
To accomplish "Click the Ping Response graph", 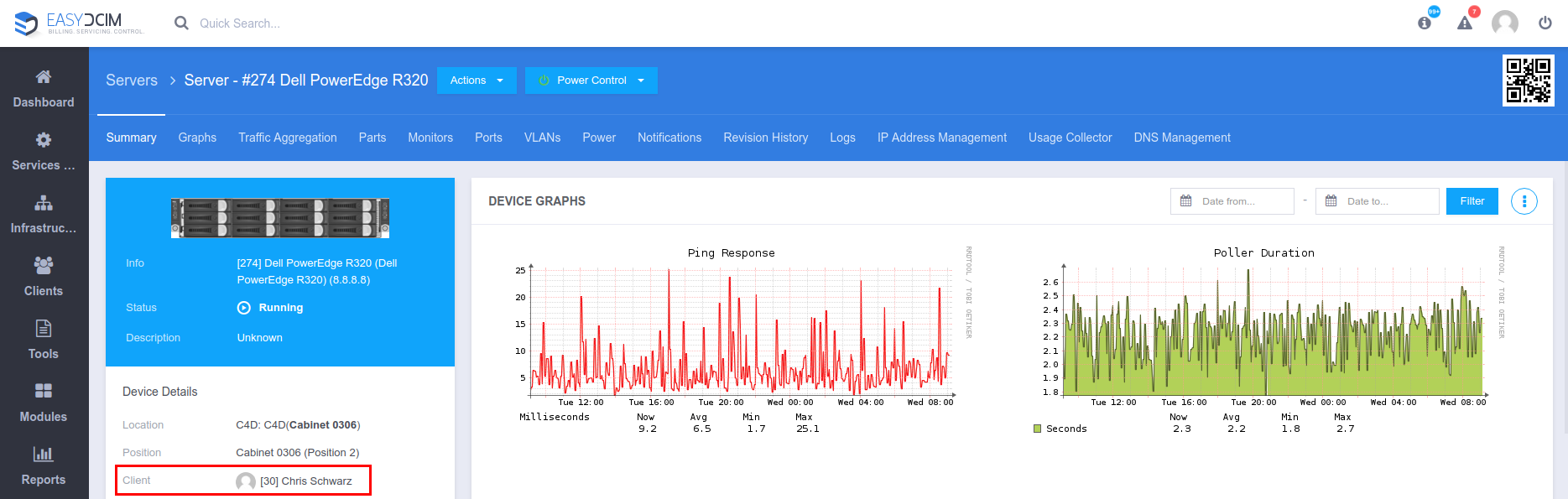I will click(x=744, y=340).
